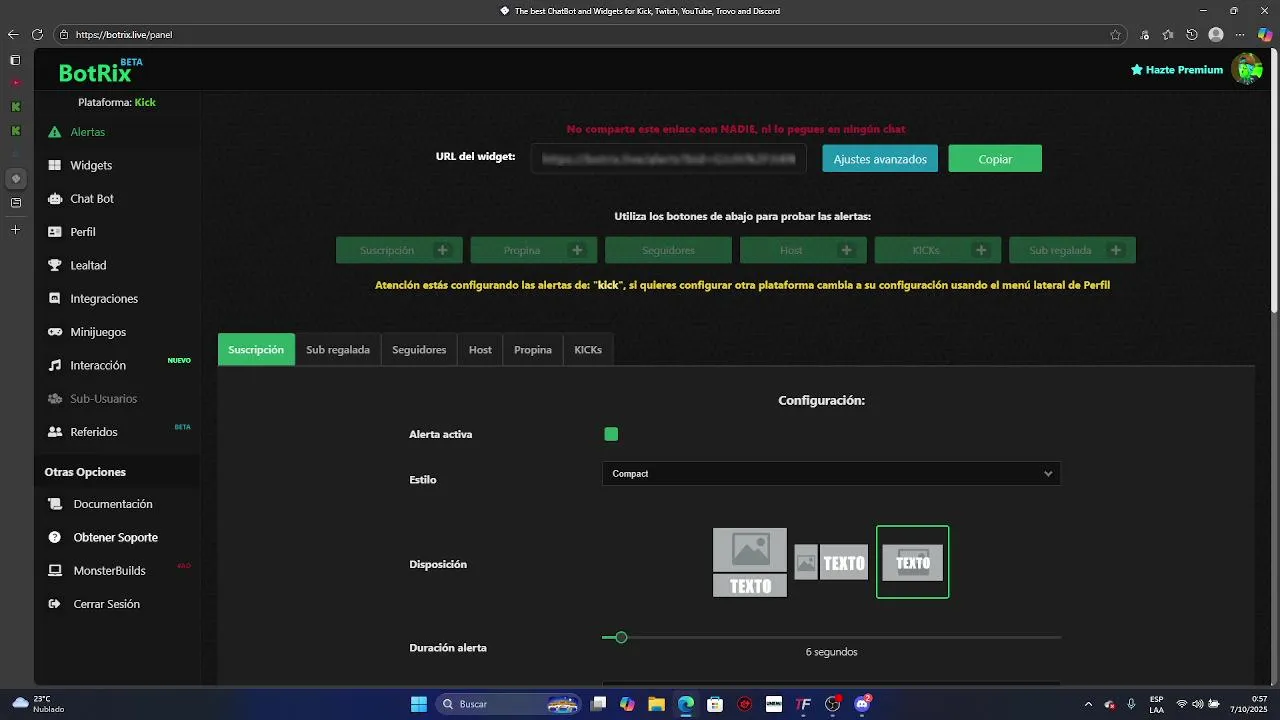
Task: Click the Chat Bot robot icon
Action: 55,199
